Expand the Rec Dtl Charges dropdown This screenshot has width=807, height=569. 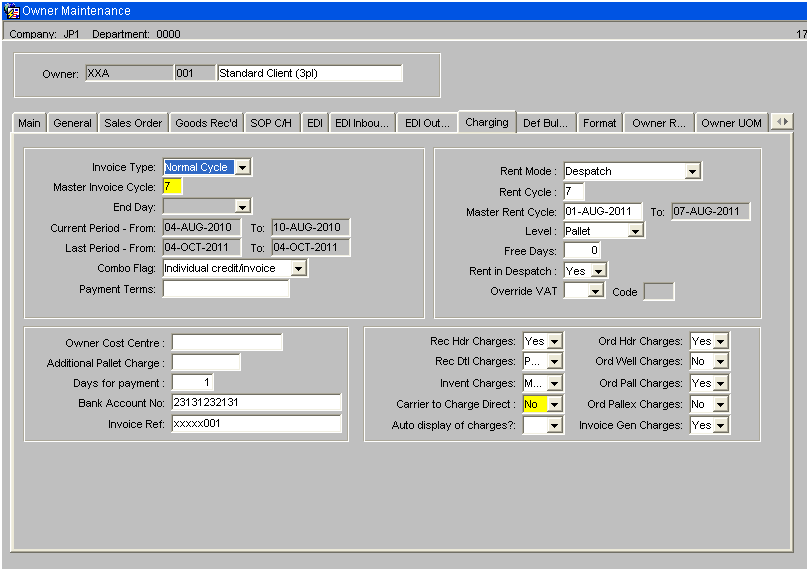click(554, 361)
